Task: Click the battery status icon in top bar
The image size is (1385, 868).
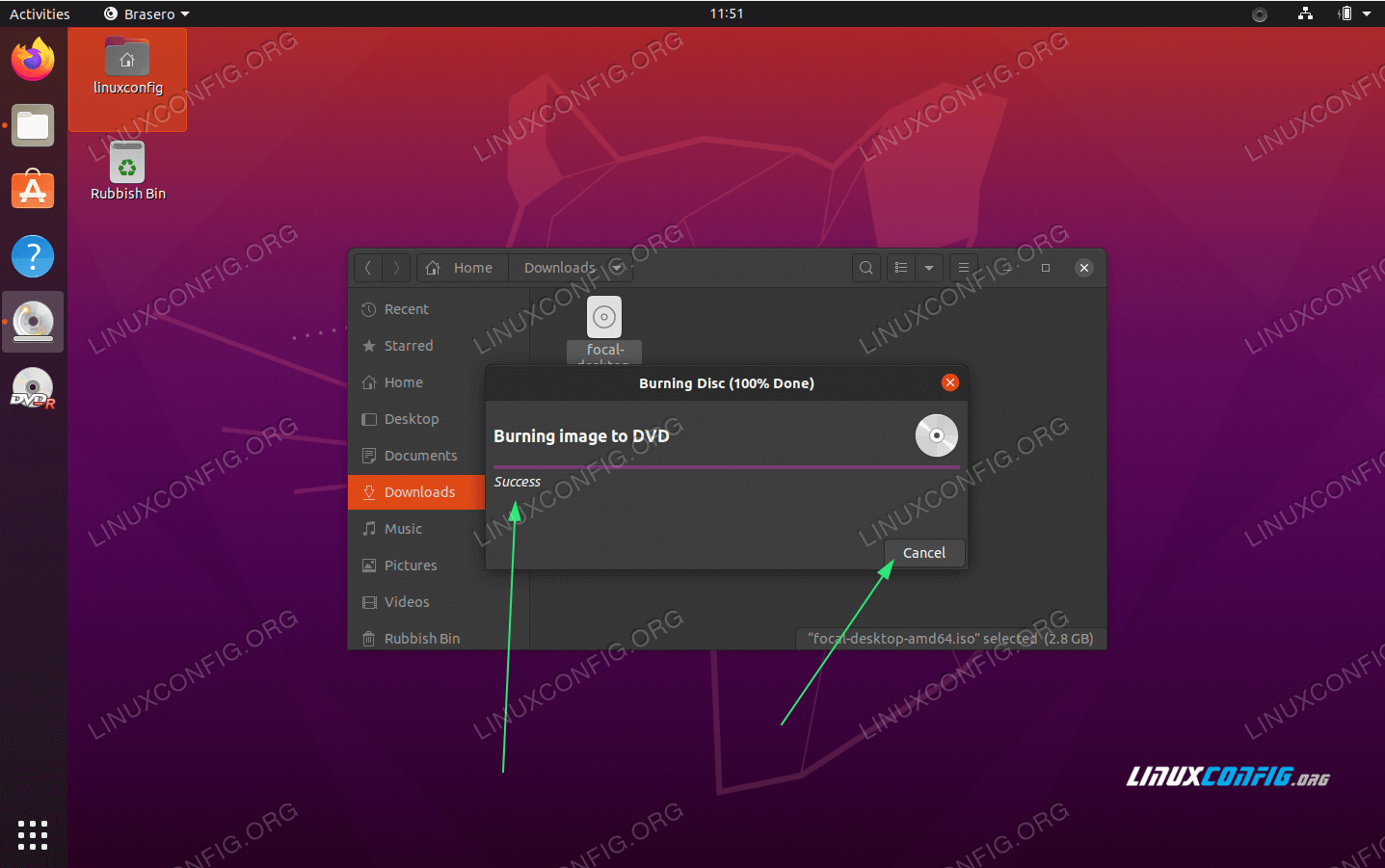Action: coord(1345,13)
